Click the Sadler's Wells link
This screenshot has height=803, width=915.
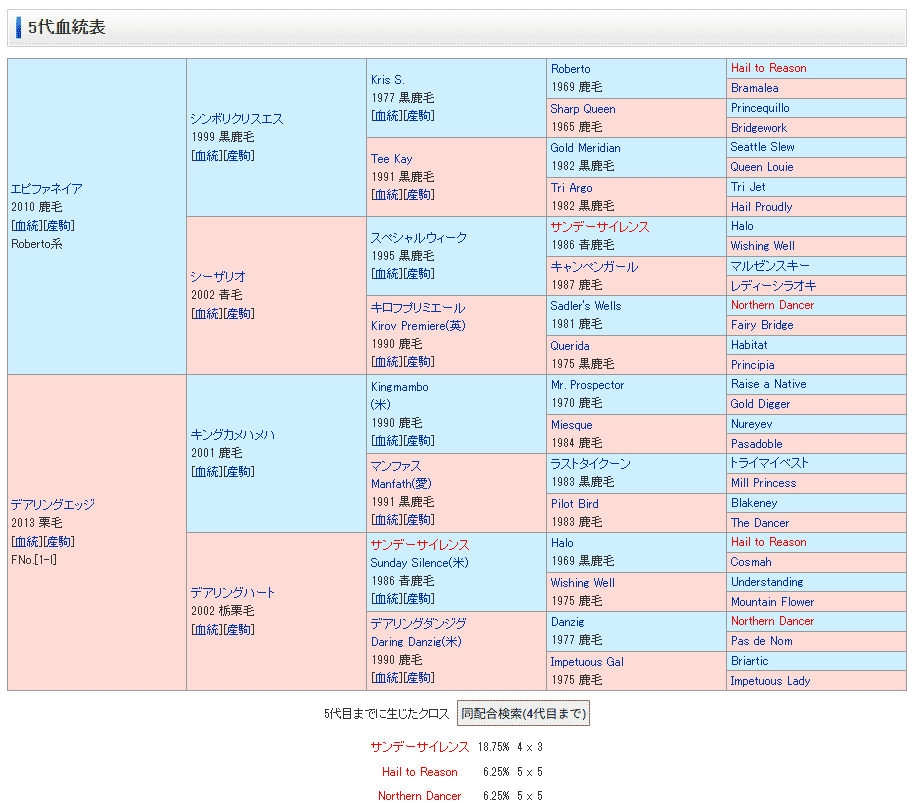pos(586,306)
